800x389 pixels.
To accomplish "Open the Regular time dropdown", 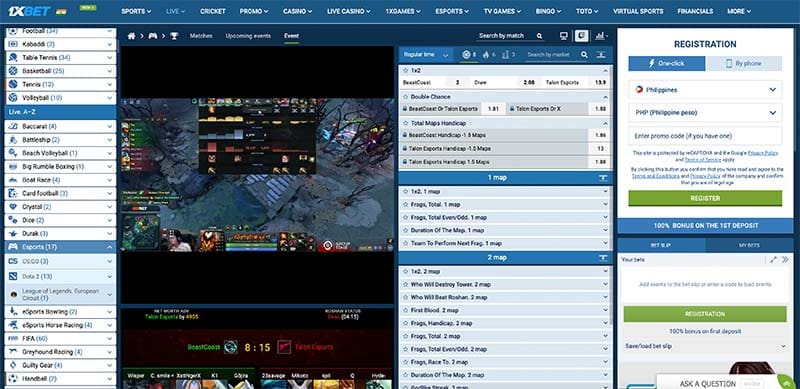I will tap(426, 55).
